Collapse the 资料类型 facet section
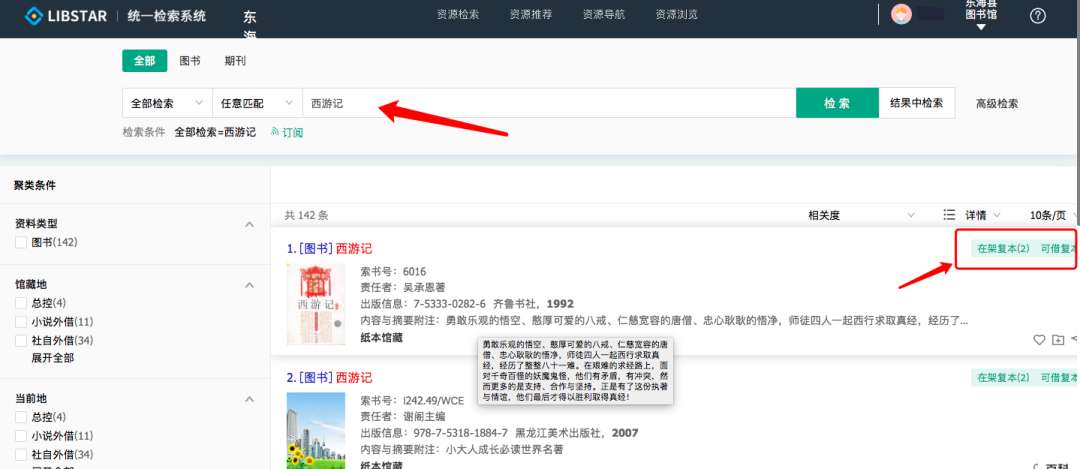1080x469 pixels. [x=250, y=224]
